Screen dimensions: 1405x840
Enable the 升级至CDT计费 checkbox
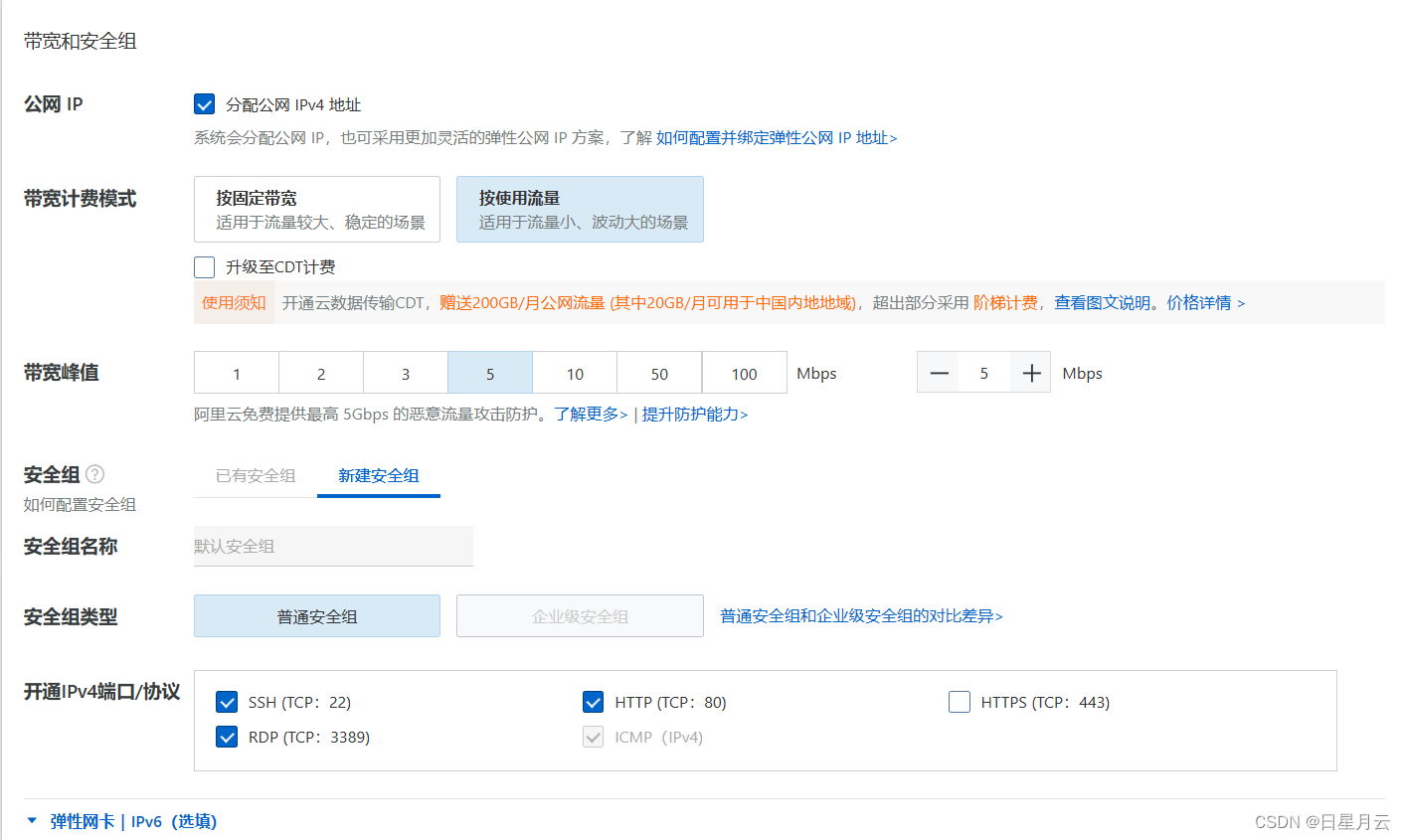pos(204,267)
